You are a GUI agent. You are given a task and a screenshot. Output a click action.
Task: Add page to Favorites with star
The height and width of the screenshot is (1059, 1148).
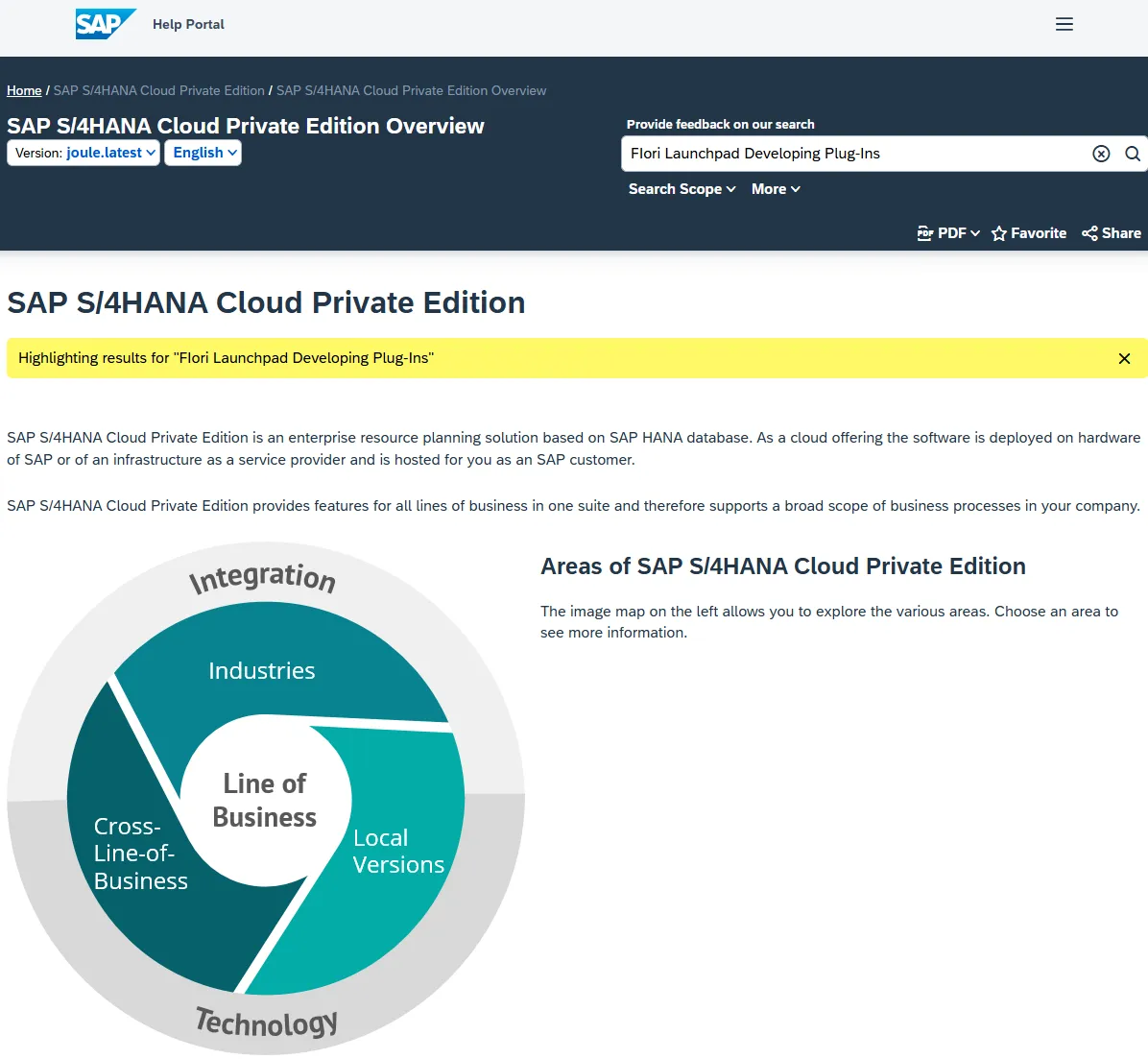coord(999,233)
